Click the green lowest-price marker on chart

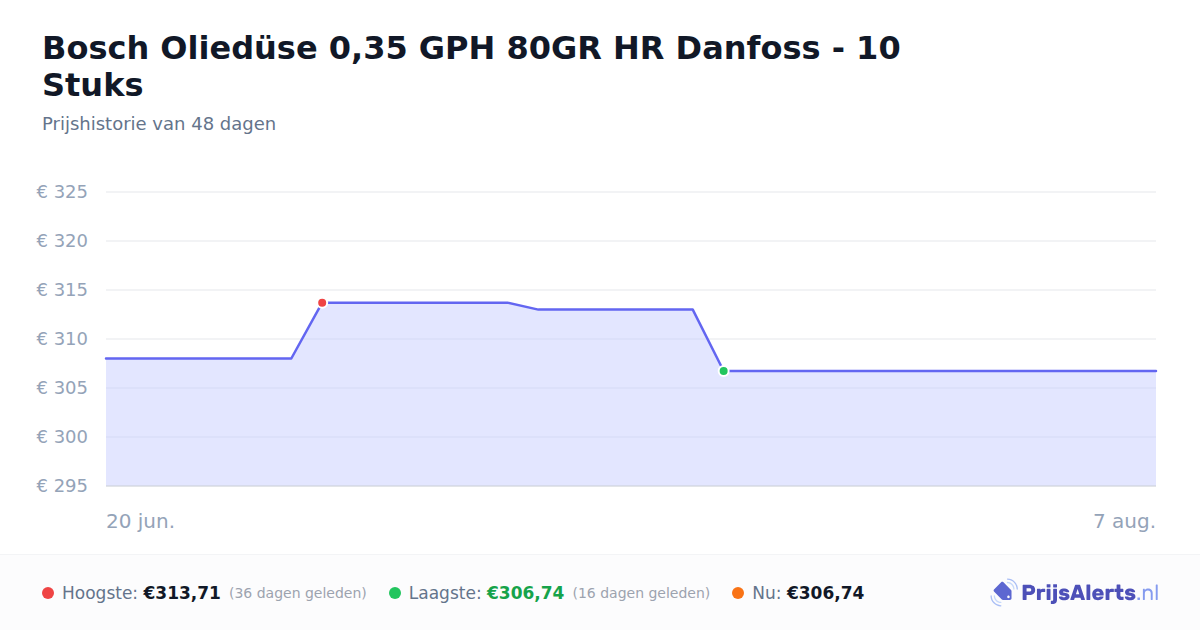coord(723,371)
